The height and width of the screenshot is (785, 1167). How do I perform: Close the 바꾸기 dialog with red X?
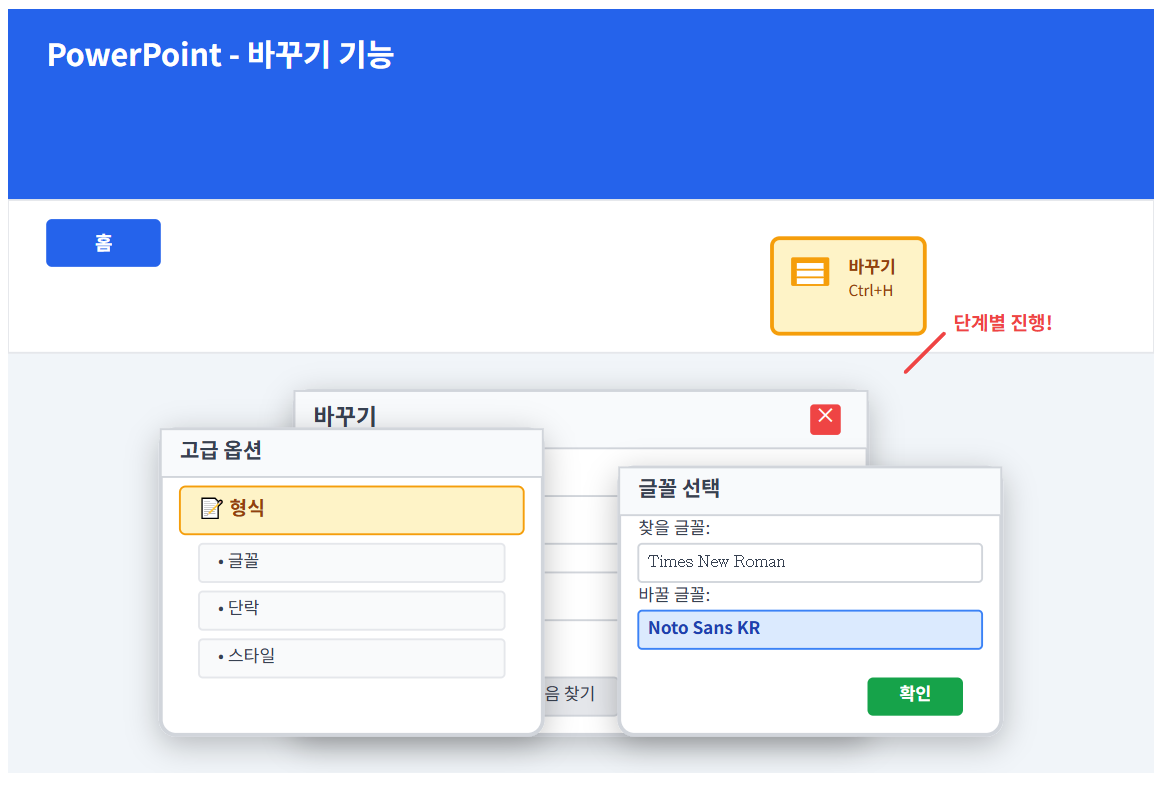coord(825,419)
